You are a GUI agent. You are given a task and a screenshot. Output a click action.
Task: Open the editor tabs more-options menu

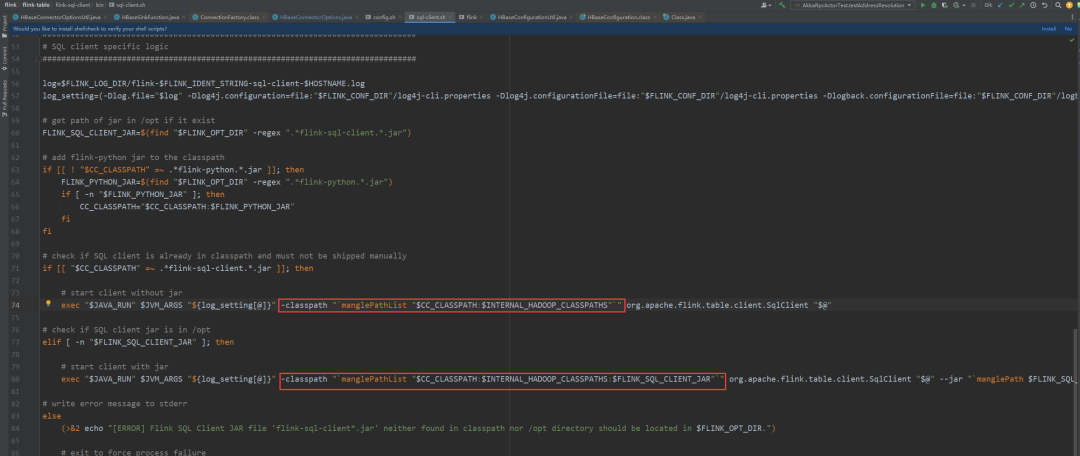(x=1073, y=17)
